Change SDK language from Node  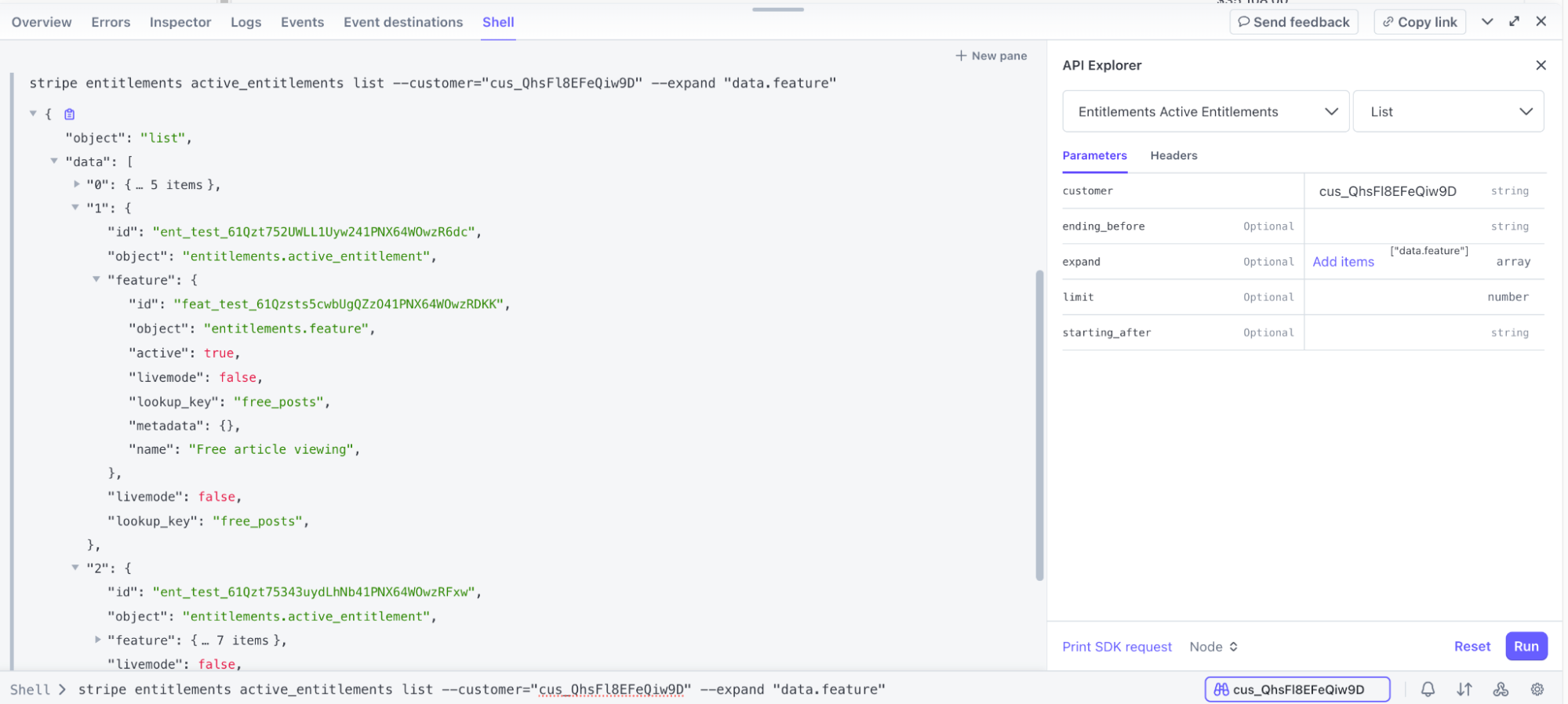click(x=1213, y=647)
